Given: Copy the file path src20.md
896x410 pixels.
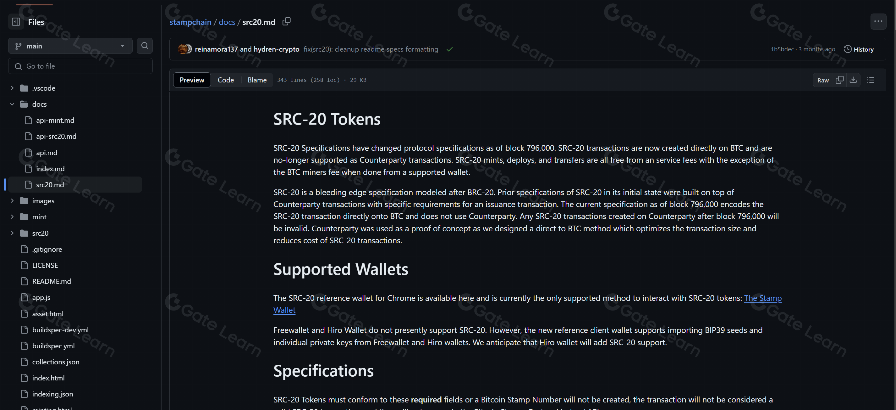Looking at the screenshot, I should click(x=287, y=21).
